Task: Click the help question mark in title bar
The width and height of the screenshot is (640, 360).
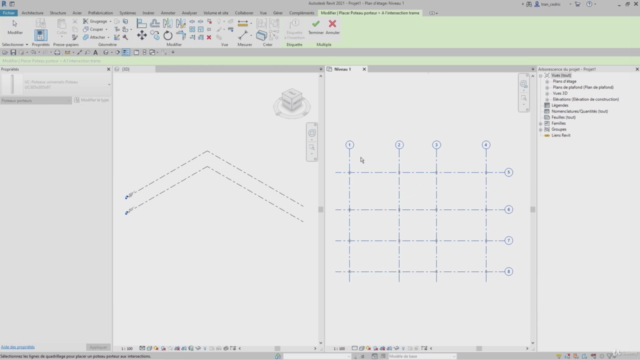Action: (x=589, y=4)
